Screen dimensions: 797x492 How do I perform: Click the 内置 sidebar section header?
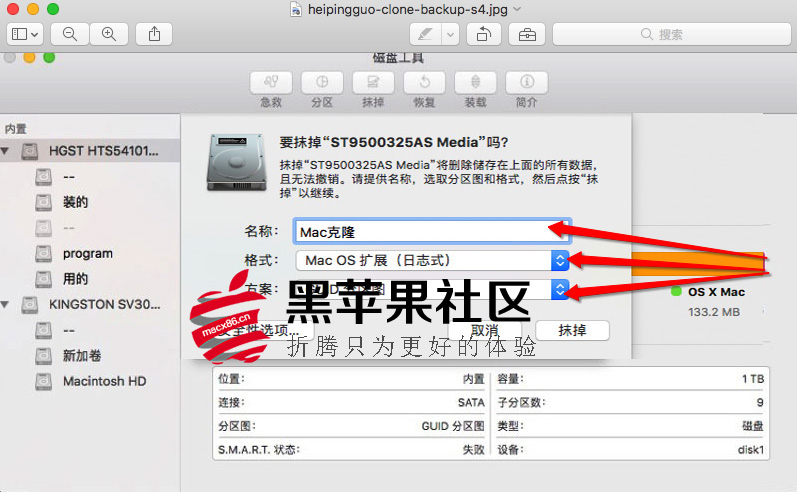(16, 129)
